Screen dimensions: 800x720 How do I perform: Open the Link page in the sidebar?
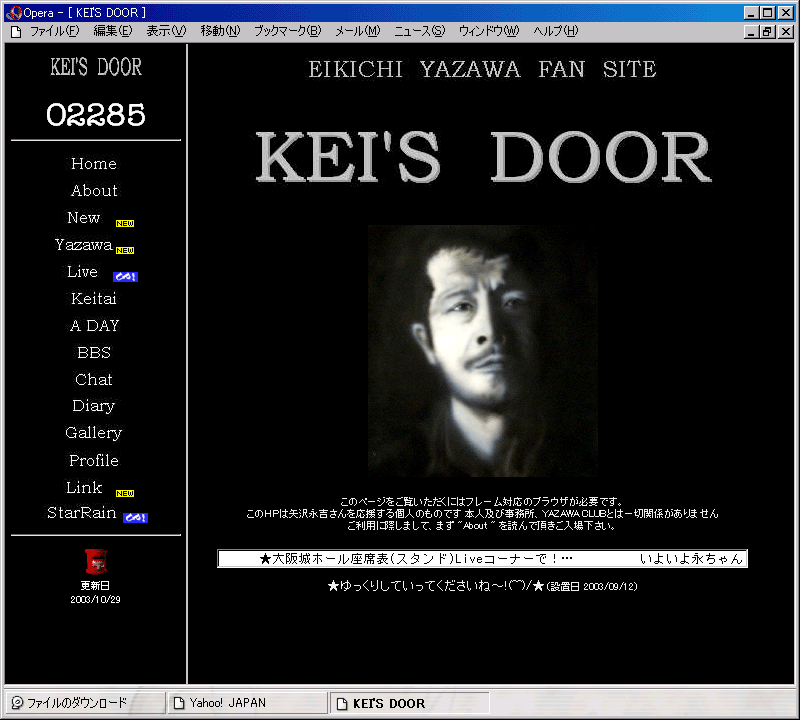pos(84,488)
